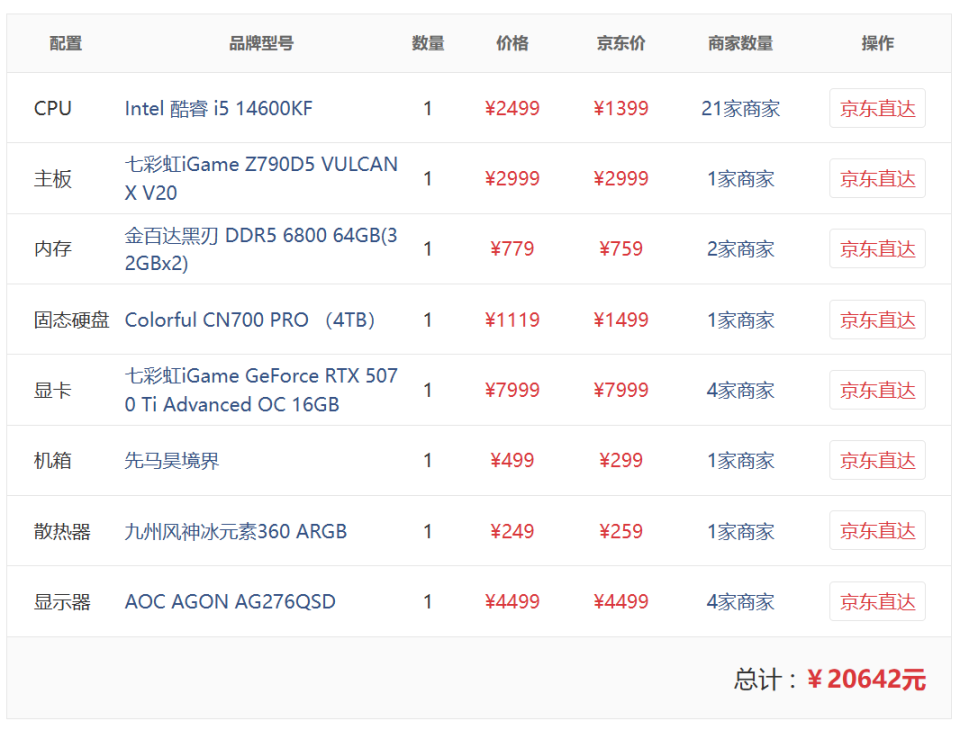Click 京东直达 button in CPU row
This screenshot has width=960, height=730.
[877, 108]
